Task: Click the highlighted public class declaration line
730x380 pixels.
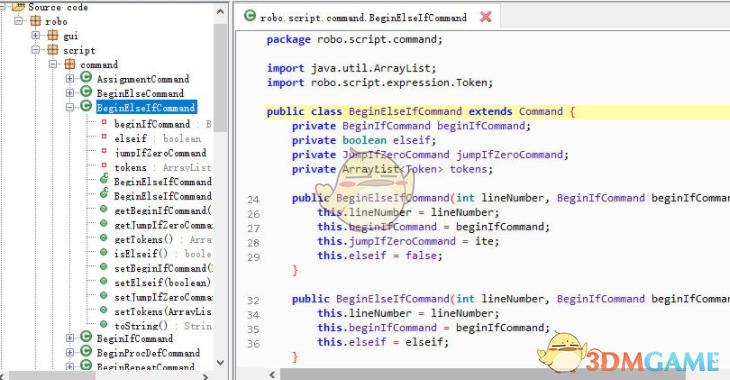Action: click(498, 112)
